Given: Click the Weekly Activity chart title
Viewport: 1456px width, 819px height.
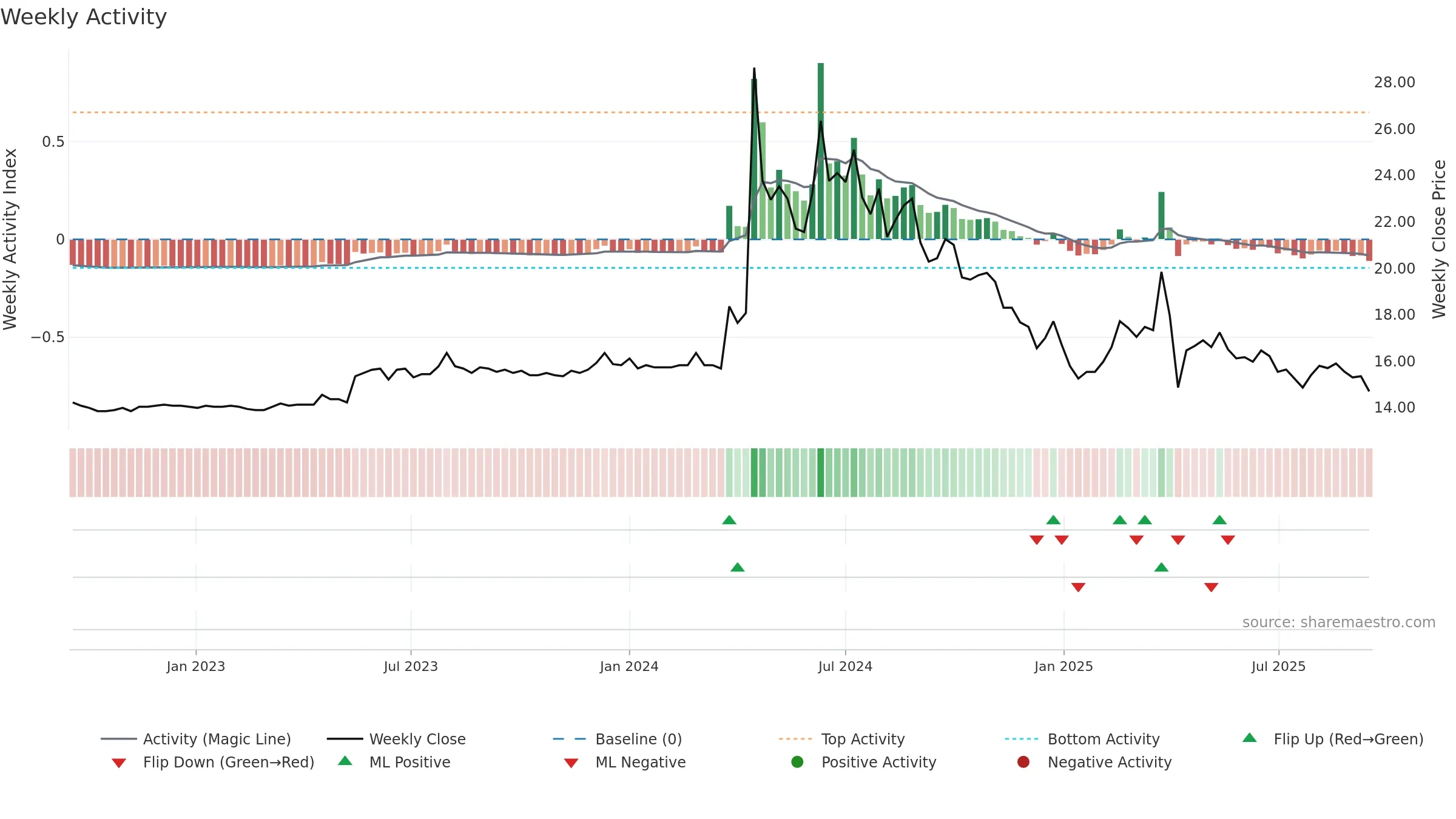Looking at the screenshot, I should click(x=84, y=17).
